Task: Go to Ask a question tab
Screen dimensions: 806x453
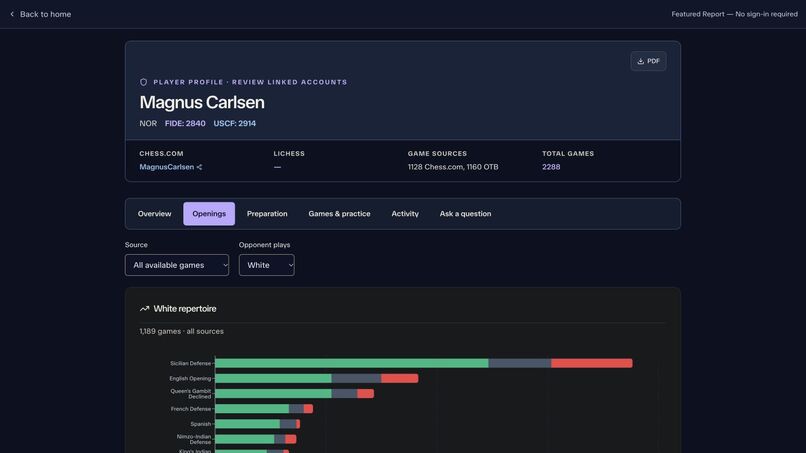Action: (465, 214)
